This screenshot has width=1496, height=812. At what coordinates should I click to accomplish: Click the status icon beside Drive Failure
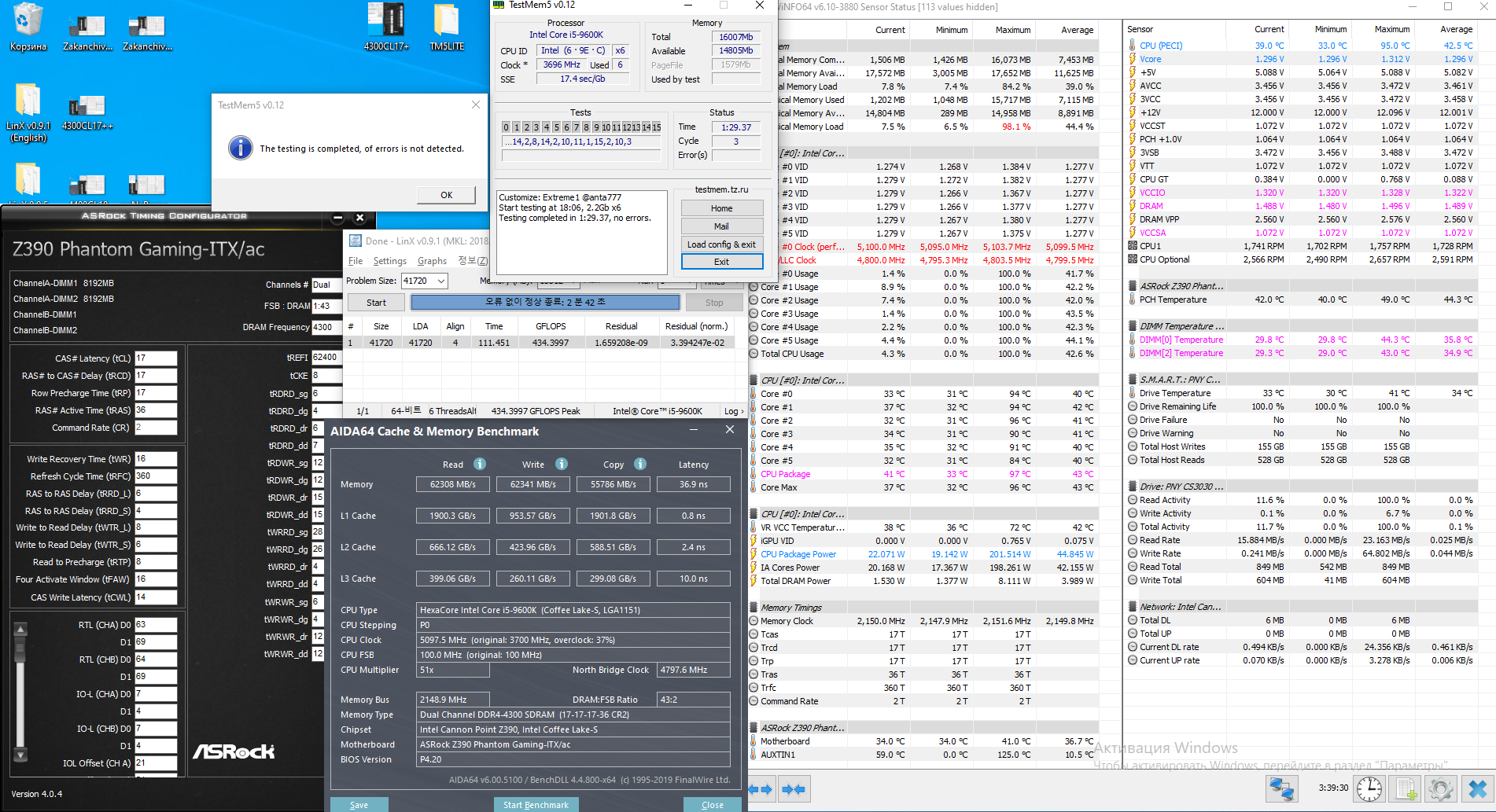(x=1133, y=420)
